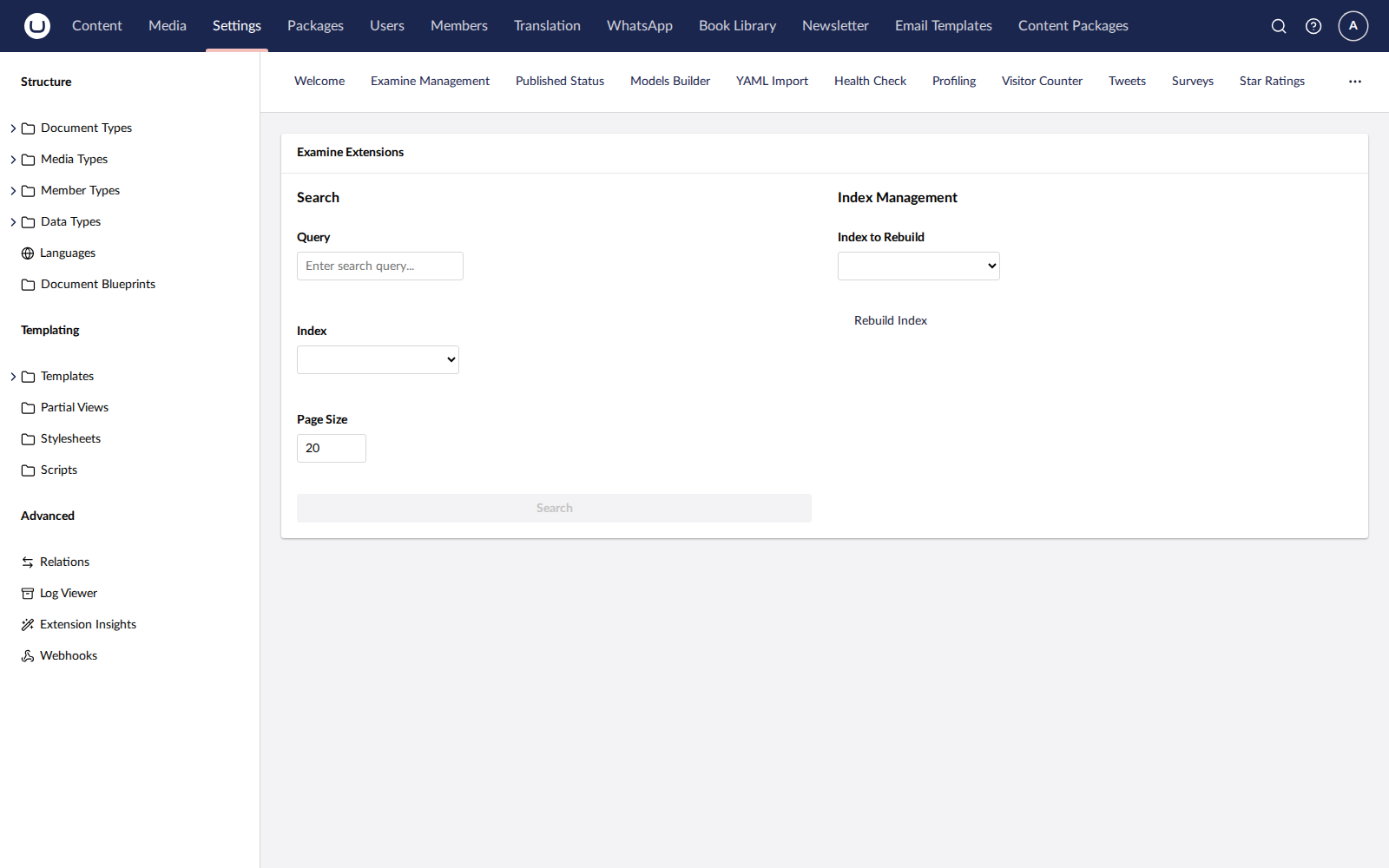The image size is (1389, 868).
Task: Click the Templates folder icon
Action: click(x=28, y=377)
